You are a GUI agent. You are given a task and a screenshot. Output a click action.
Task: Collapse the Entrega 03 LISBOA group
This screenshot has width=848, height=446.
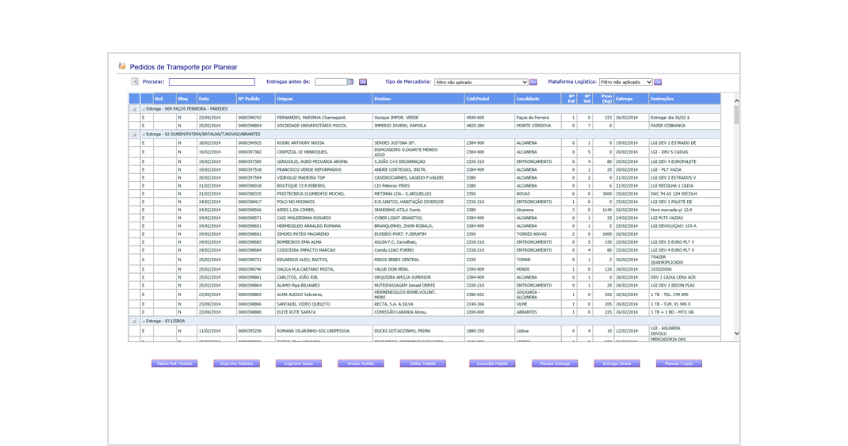tap(135, 321)
